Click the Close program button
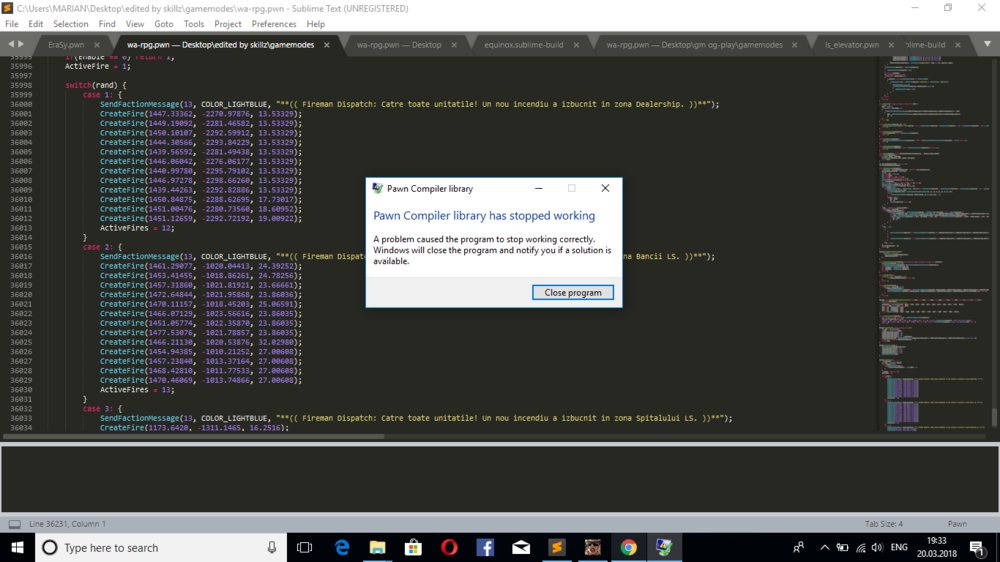The width and height of the screenshot is (1000, 562). pos(573,292)
